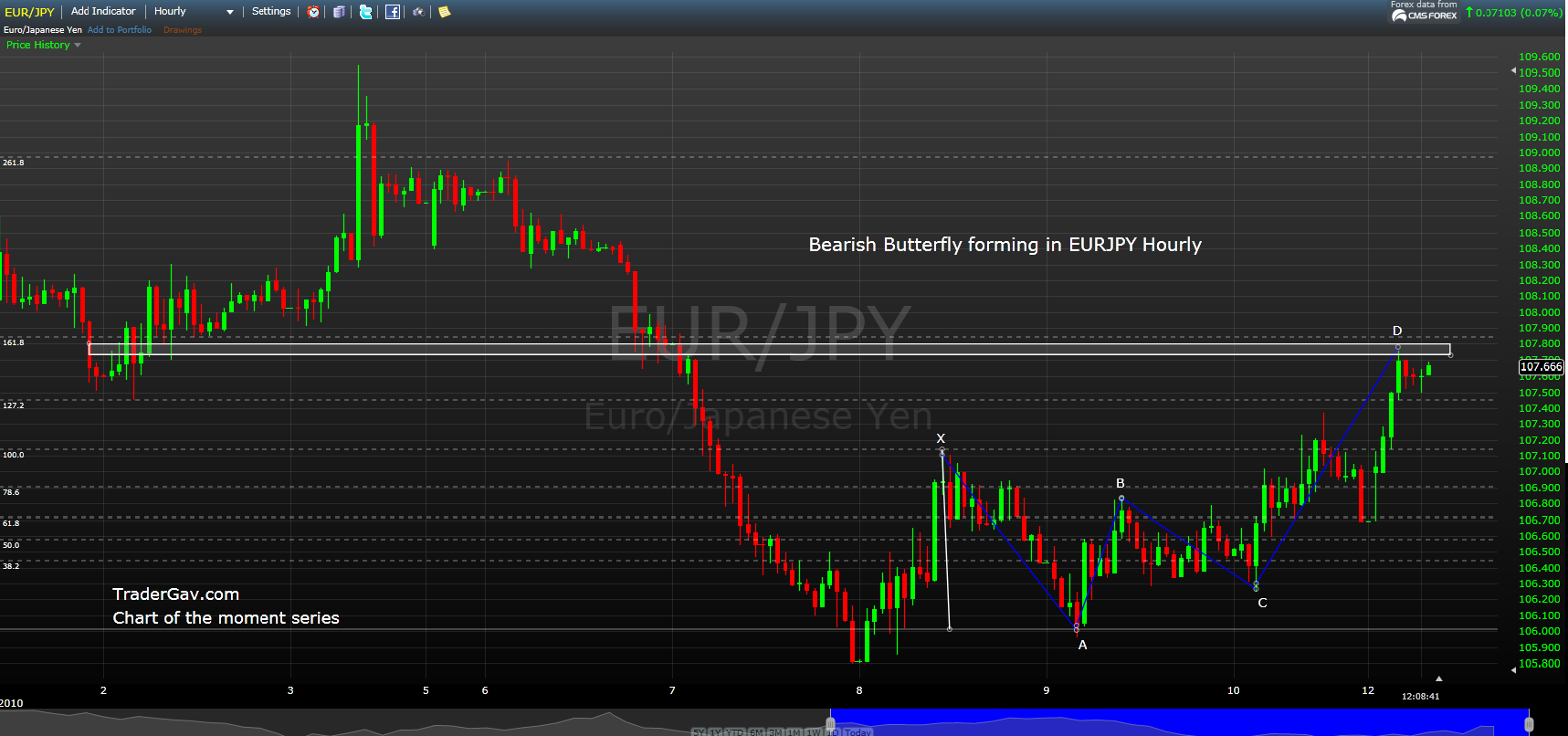Click the database stack icon
The width and height of the screenshot is (1568, 736).
coord(339,12)
